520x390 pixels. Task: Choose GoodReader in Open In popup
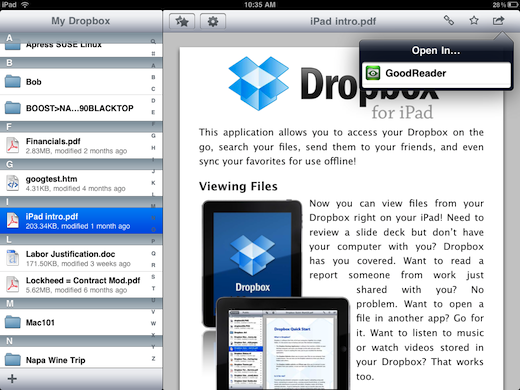pyautogui.click(x=436, y=73)
